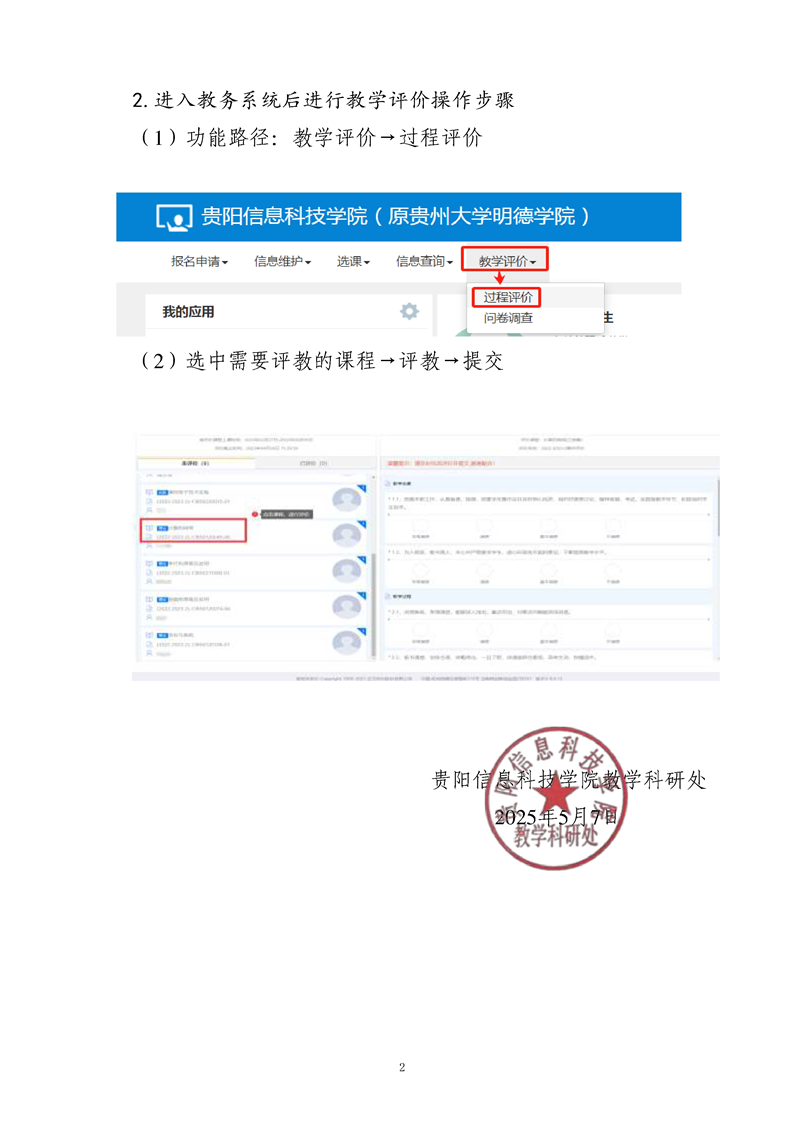
Task: Open the 教学评价 dropdown menu
Action: pos(507,262)
